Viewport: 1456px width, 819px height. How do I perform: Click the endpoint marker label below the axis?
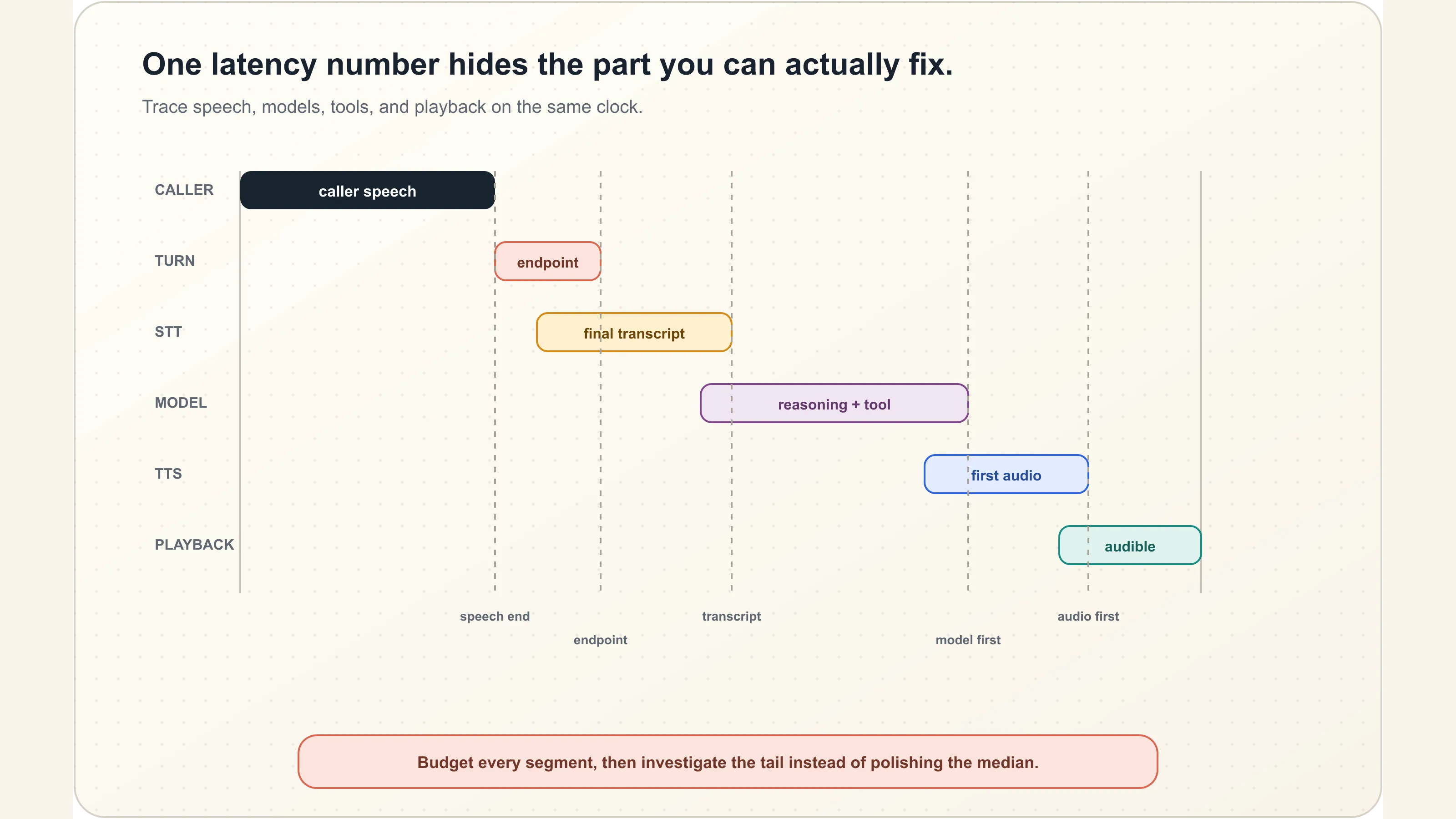(600, 640)
